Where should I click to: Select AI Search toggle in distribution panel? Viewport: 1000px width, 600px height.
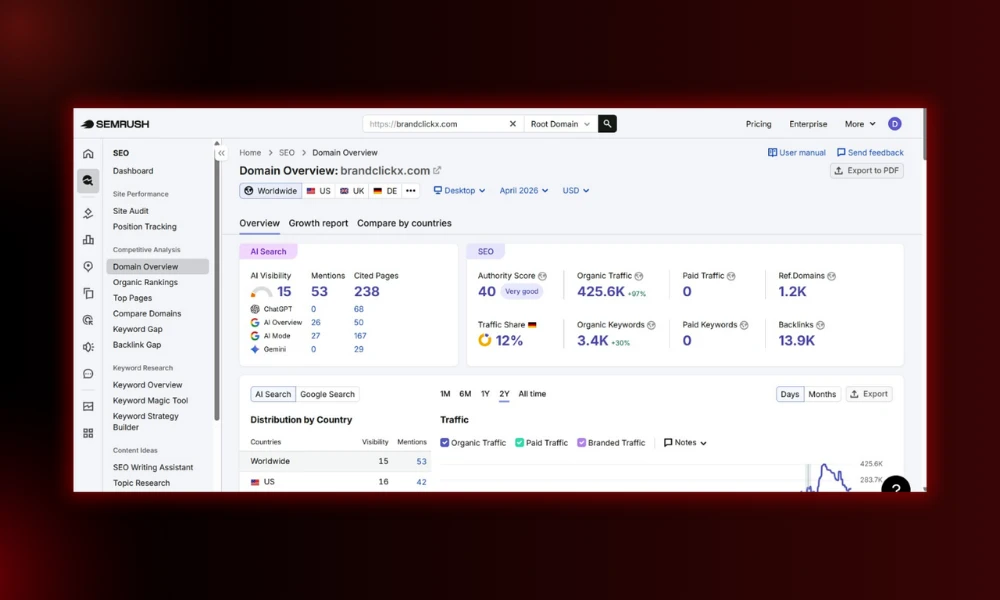[273, 394]
